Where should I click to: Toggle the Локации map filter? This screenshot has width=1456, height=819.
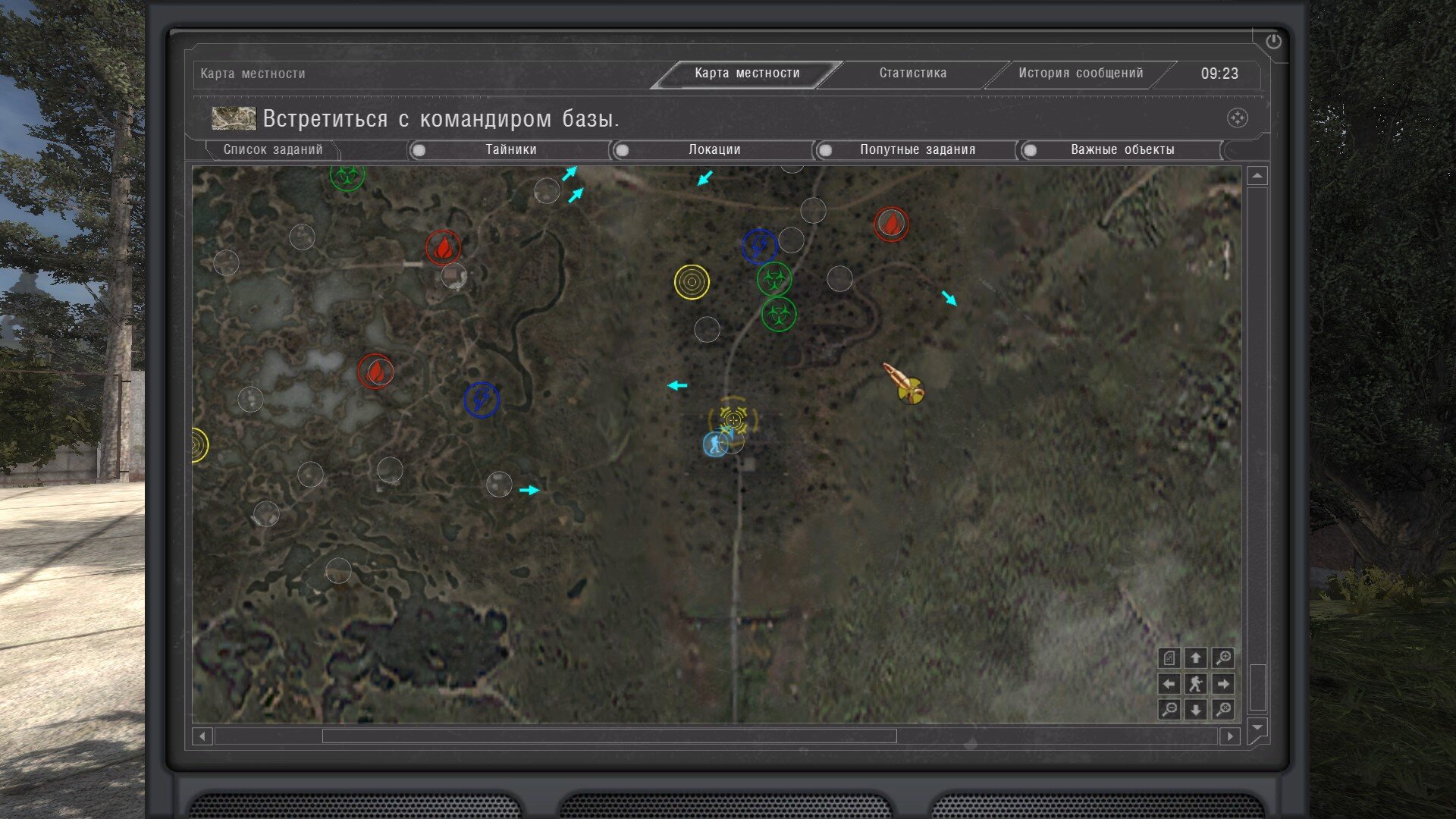click(x=714, y=150)
